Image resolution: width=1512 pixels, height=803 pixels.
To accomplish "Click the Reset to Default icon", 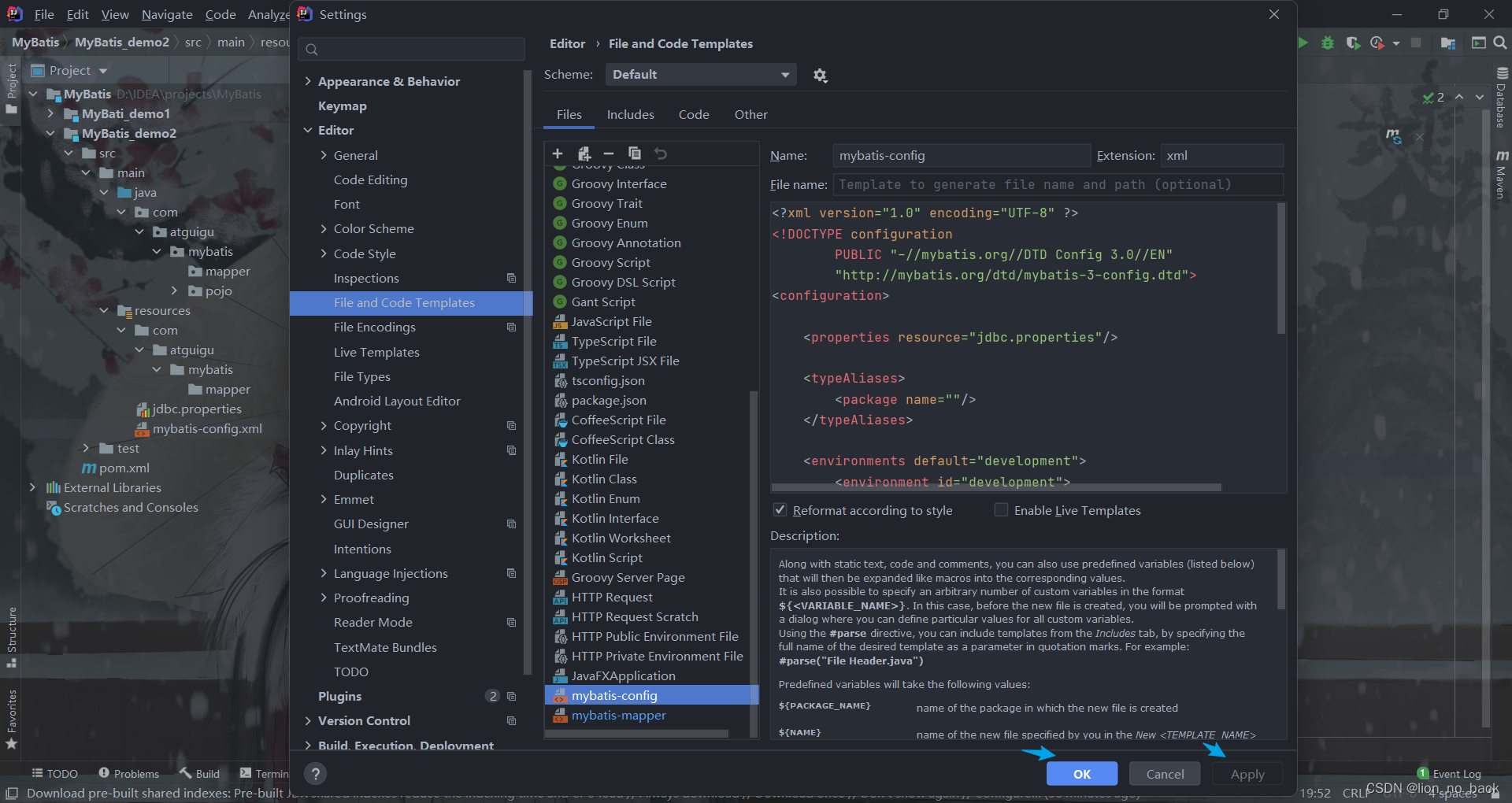I will (x=661, y=154).
